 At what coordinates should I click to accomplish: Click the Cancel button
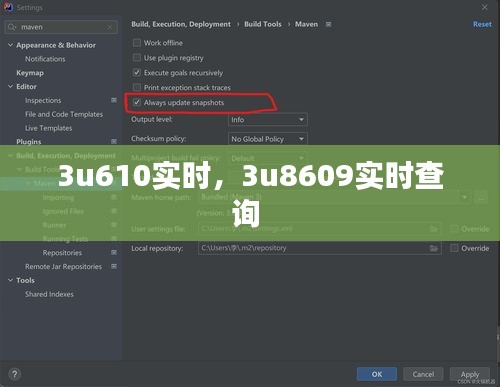coord(423,374)
